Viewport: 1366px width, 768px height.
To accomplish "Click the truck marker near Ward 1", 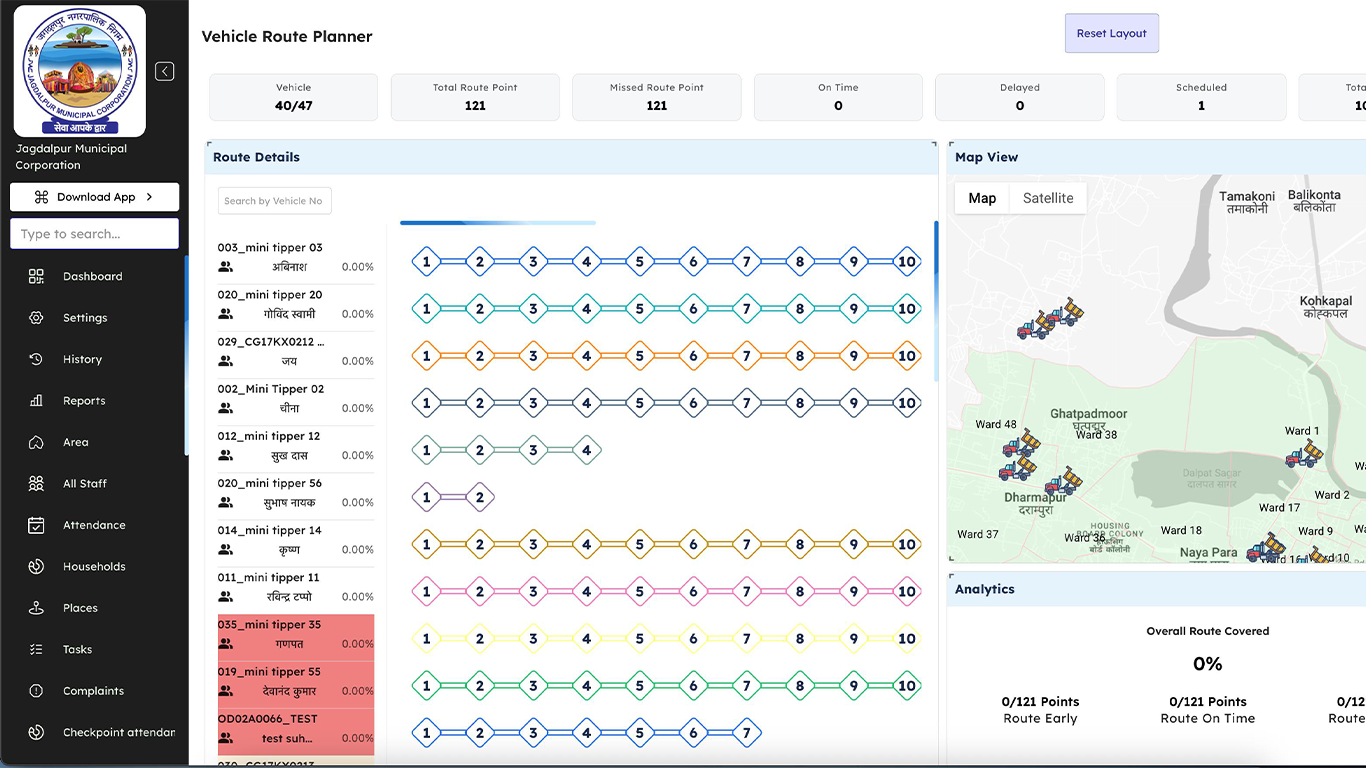I will 1304,455.
